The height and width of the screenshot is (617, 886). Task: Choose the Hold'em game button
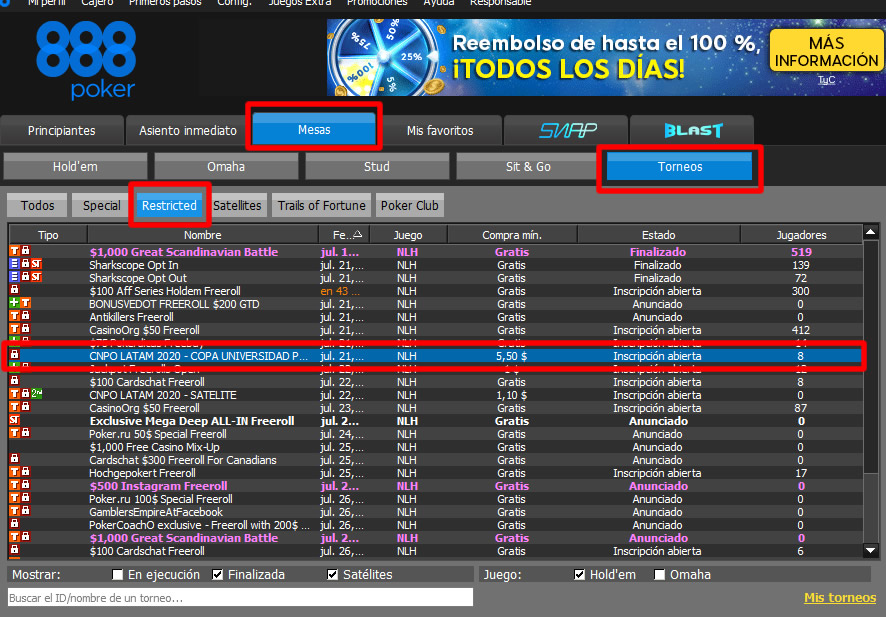tap(75, 167)
